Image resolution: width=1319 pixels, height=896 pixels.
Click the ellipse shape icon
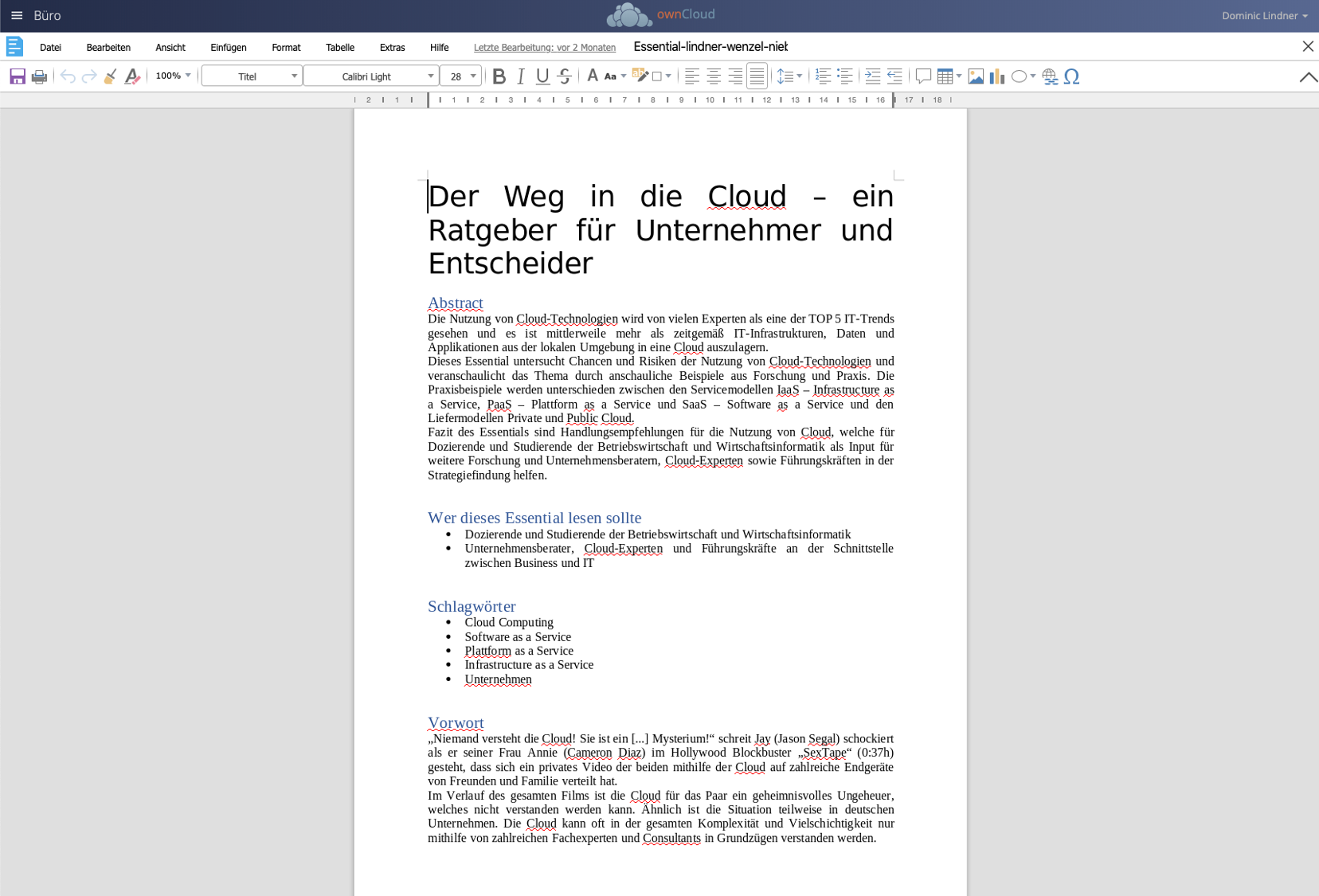pyautogui.click(x=1019, y=76)
